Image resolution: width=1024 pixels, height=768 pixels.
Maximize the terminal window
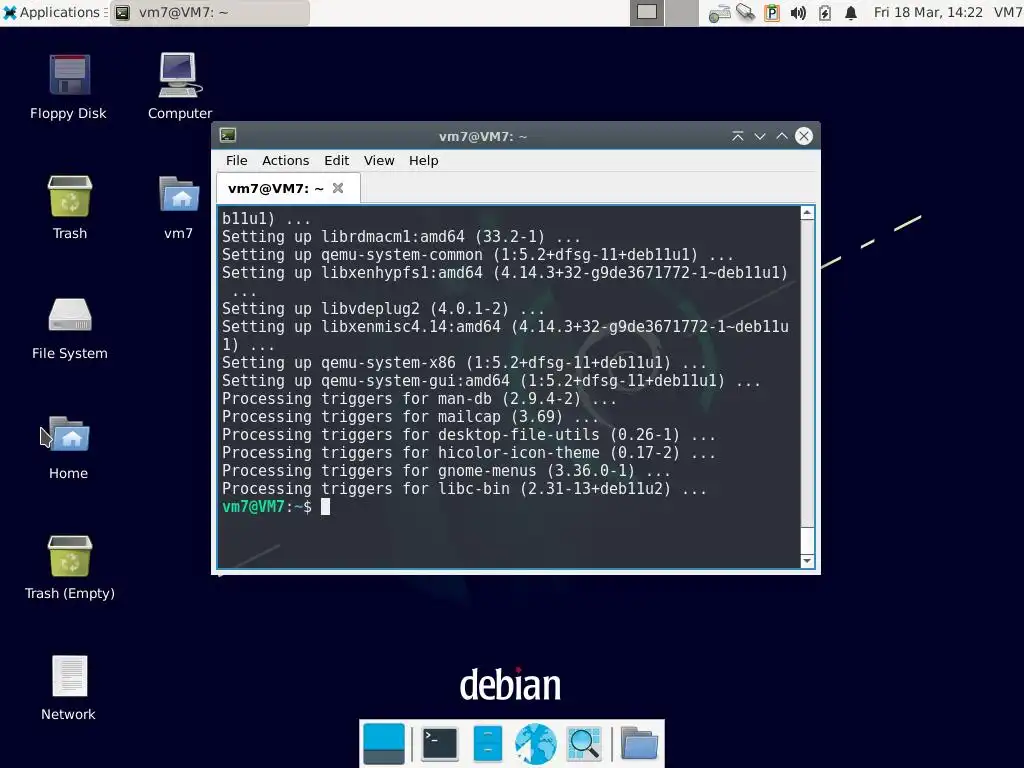point(782,136)
